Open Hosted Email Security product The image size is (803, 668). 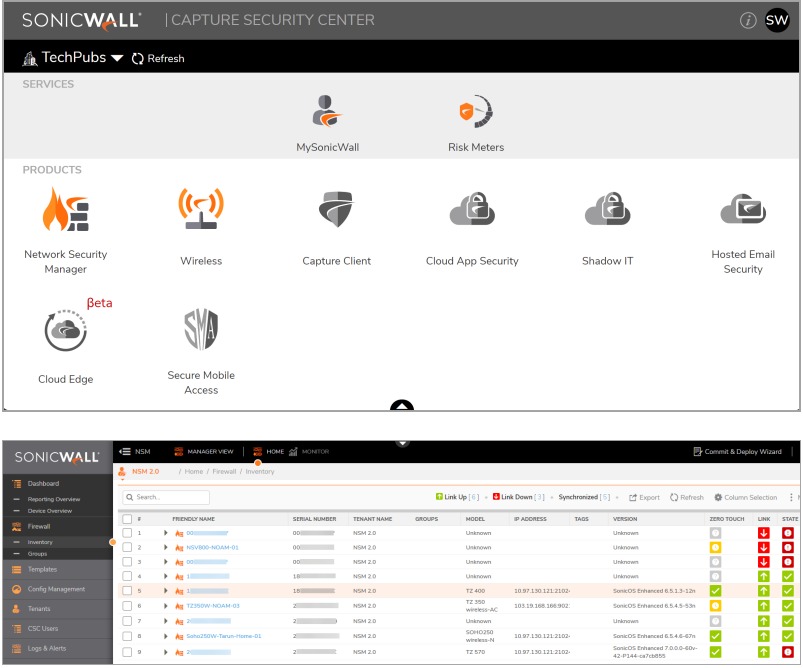coord(743,233)
